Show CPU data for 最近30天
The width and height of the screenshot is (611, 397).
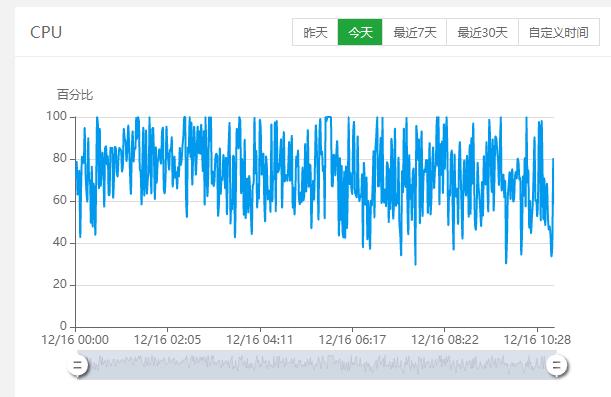tap(482, 32)
